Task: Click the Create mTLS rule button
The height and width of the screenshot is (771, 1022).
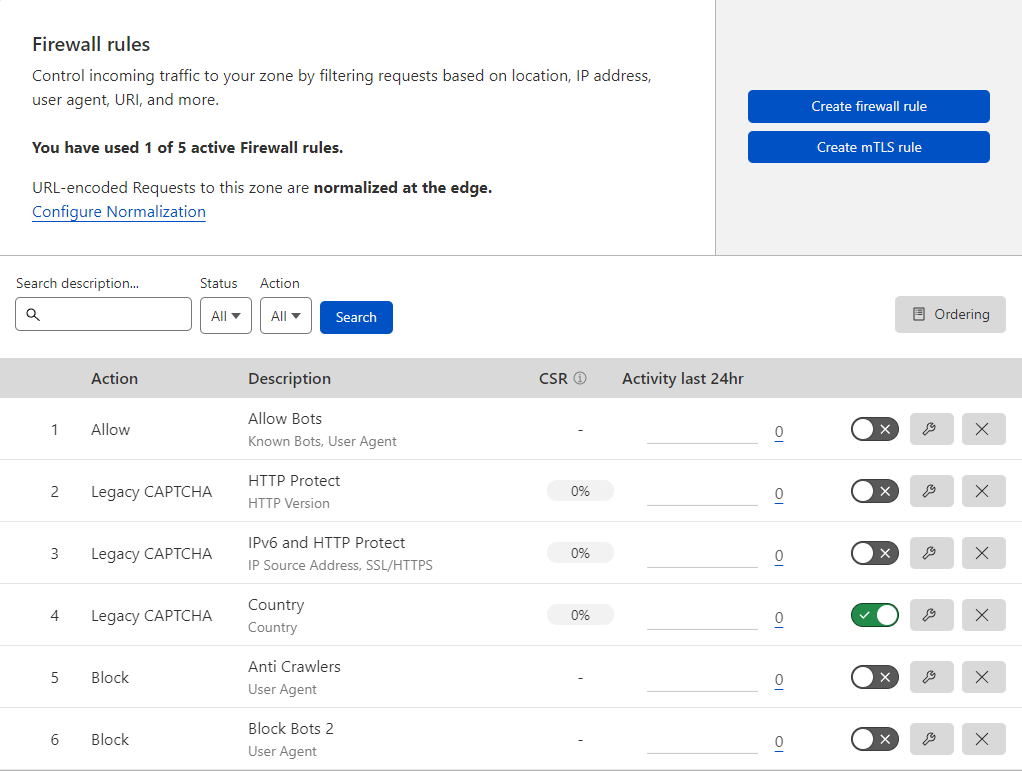Action: click(868, 147)
